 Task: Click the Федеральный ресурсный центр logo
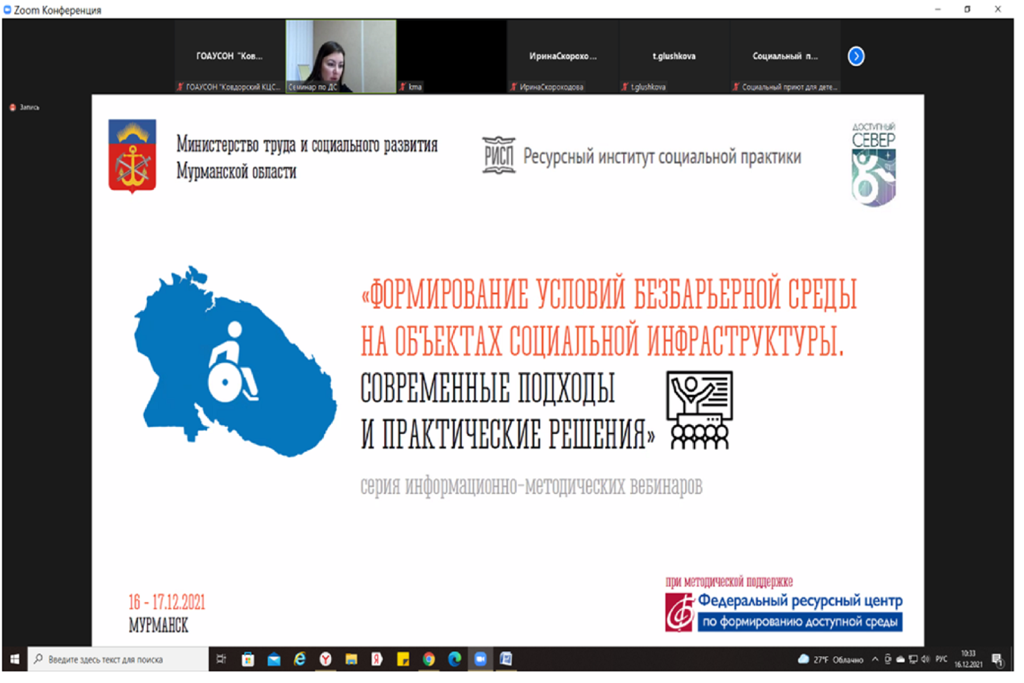pos(784,612)
